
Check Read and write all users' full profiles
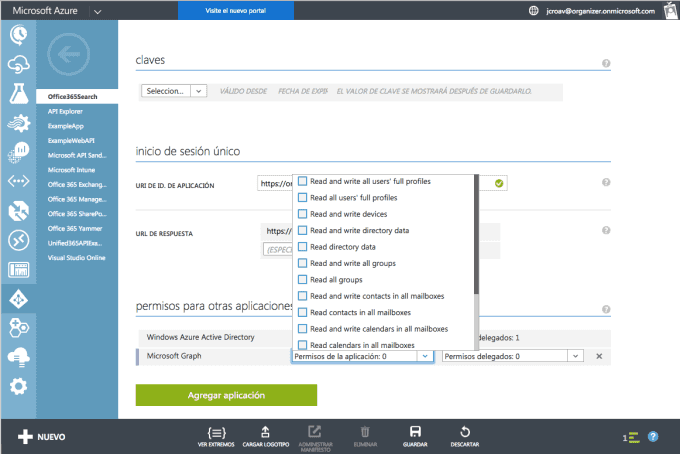tap(303, 181)
